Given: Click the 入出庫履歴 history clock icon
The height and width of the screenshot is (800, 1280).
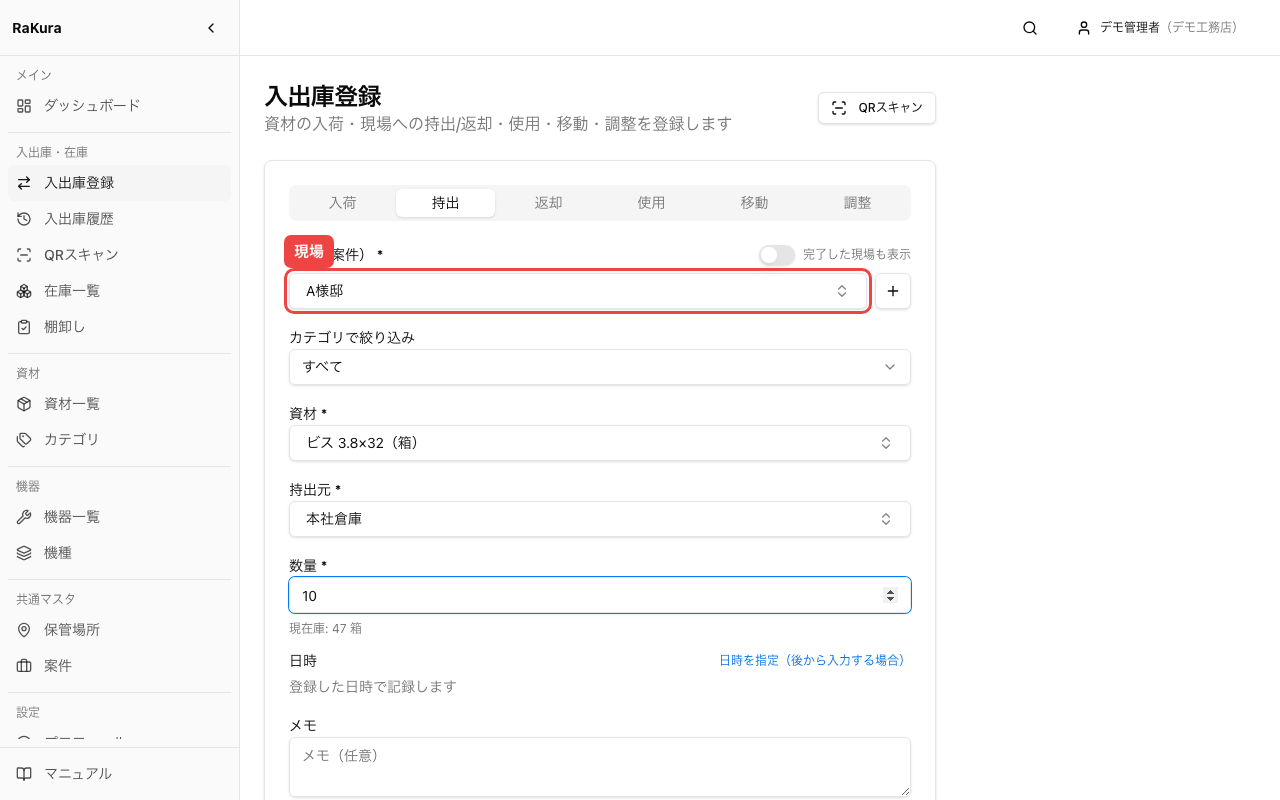Looking at the screenshot, I should (24, 219).
